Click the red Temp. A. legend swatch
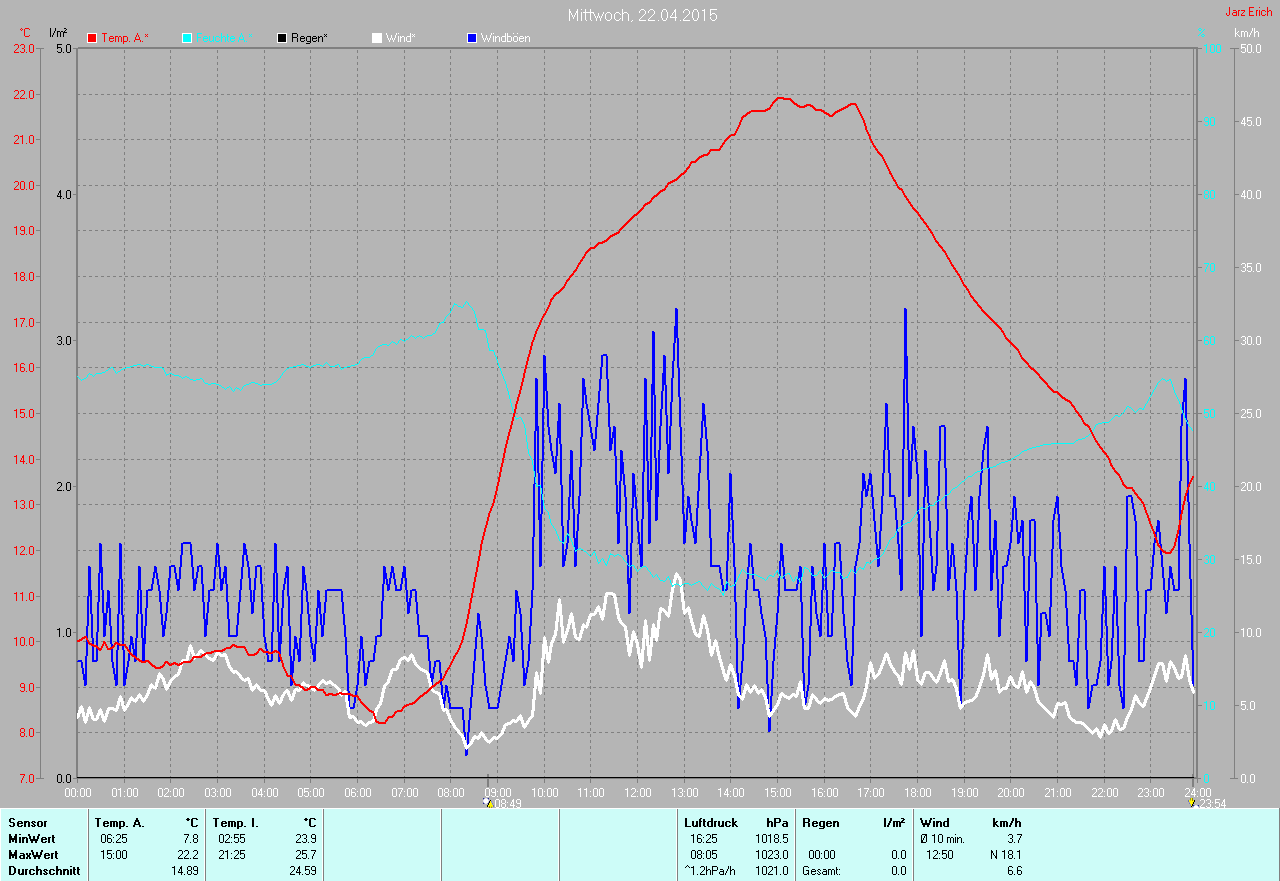Image resolution: width=1280 pixels, height=881 pixels. 92,38
